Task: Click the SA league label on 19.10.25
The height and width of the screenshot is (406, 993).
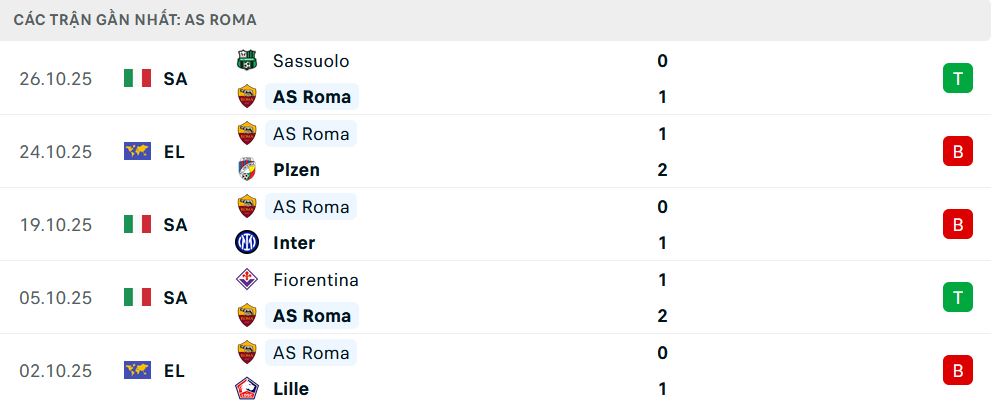Action: (x=175, y=225)
